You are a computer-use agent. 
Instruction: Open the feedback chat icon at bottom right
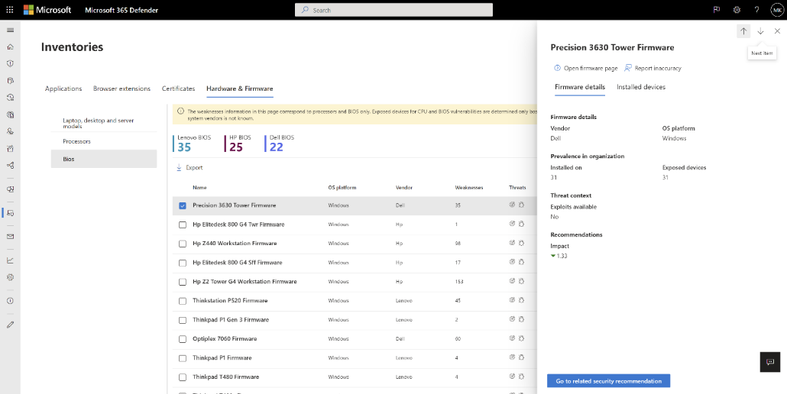click(x=770, y=362)
